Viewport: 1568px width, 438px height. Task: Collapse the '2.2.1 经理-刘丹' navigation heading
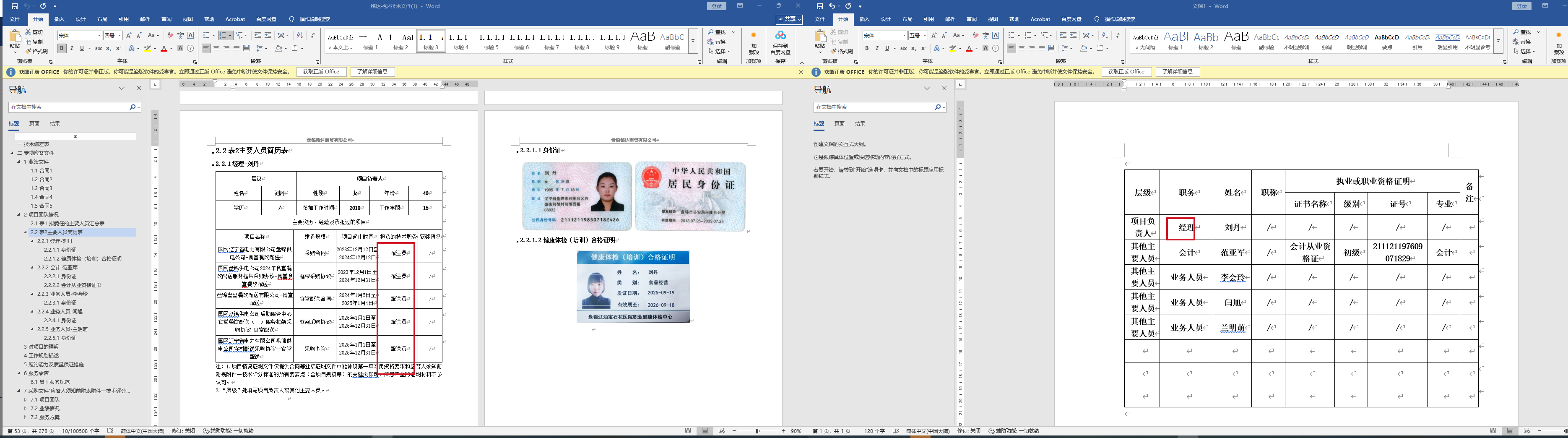tap(32, 241)
